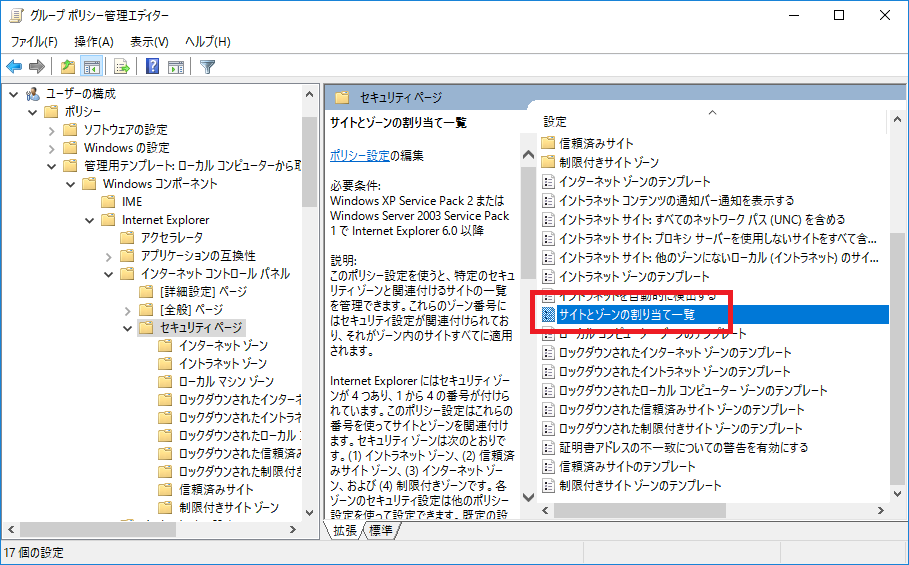Select the インターネット ゾーン folder in tree

[x=223, y=345]
